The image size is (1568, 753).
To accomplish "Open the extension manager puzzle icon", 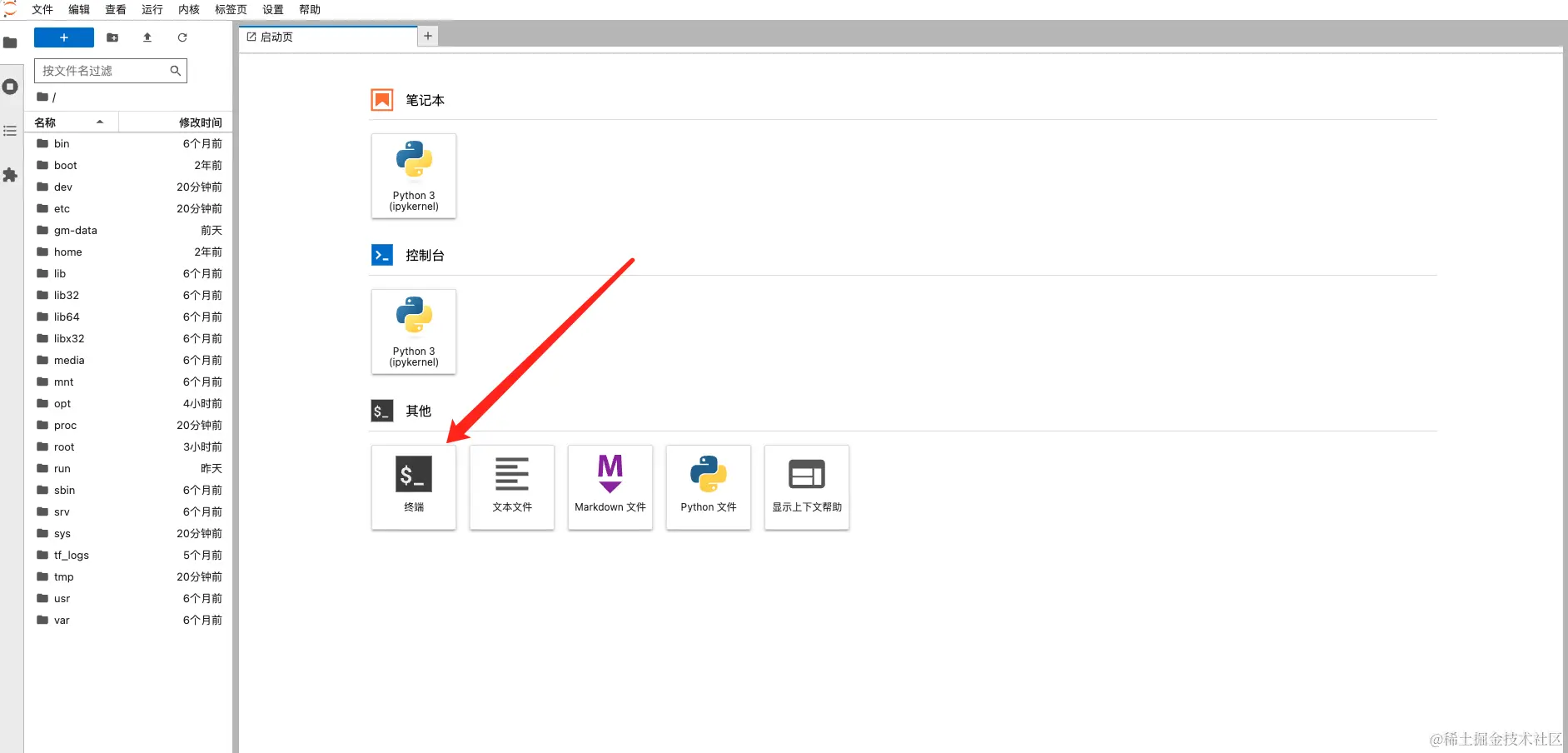I will pyautogui.click(x=11, y=175).
